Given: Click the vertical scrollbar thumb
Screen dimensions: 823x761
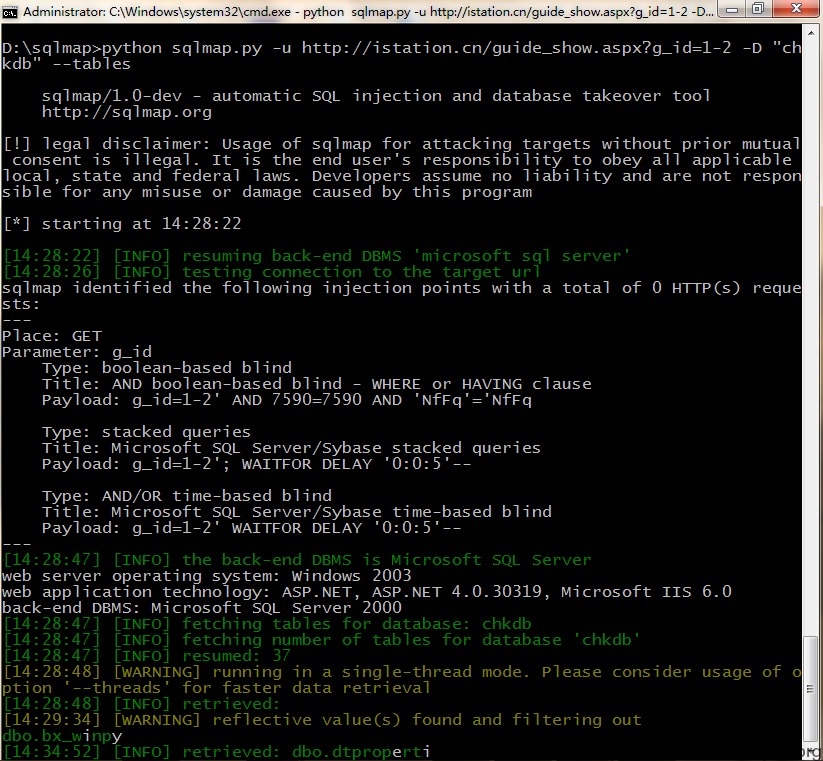Looking at the screenshot, I should click(x=811, y=690).
